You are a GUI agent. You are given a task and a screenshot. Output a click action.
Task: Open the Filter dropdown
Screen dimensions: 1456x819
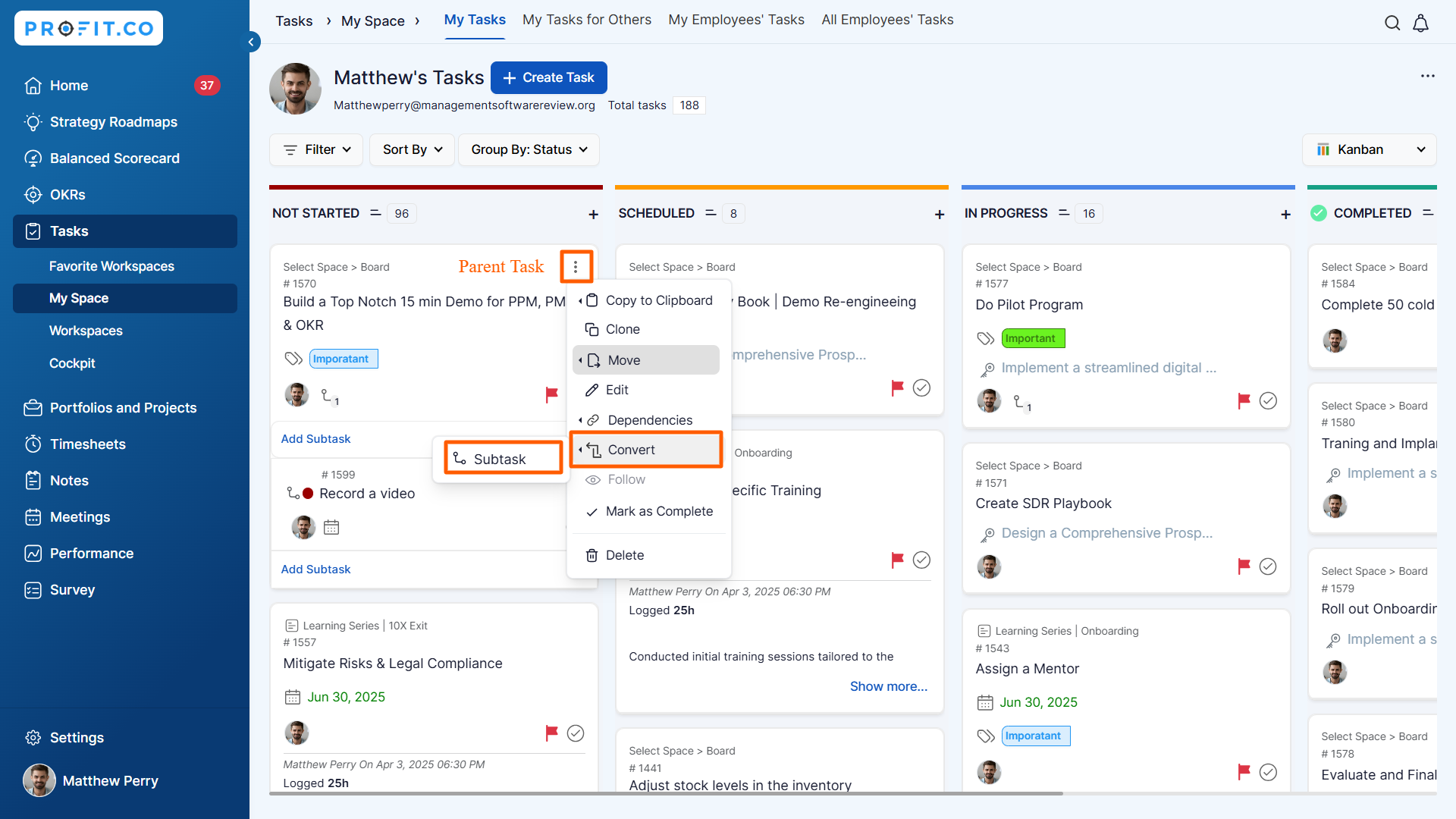[x=316, y=150]
